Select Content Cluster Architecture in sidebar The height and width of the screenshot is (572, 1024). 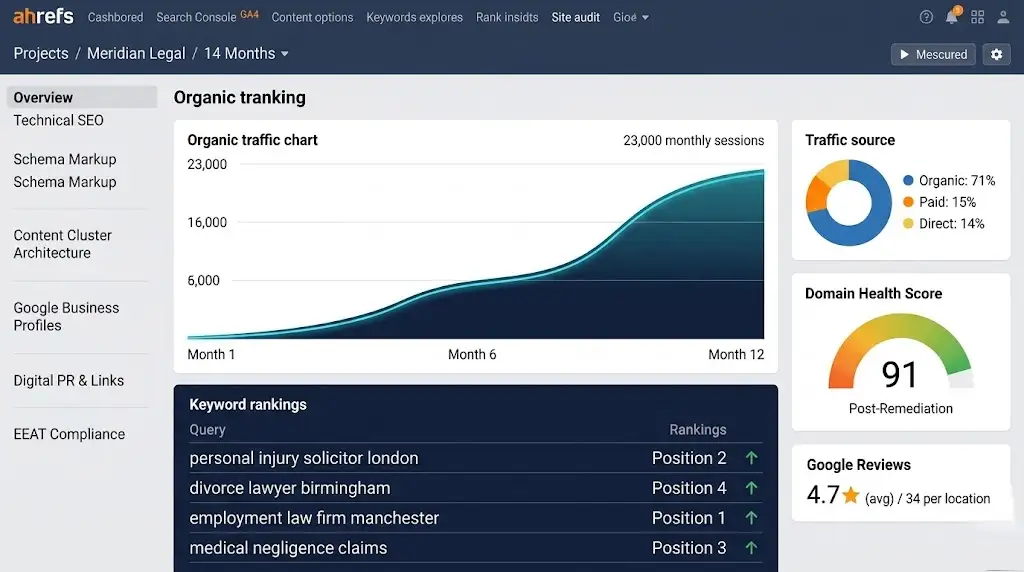(63, 244)
